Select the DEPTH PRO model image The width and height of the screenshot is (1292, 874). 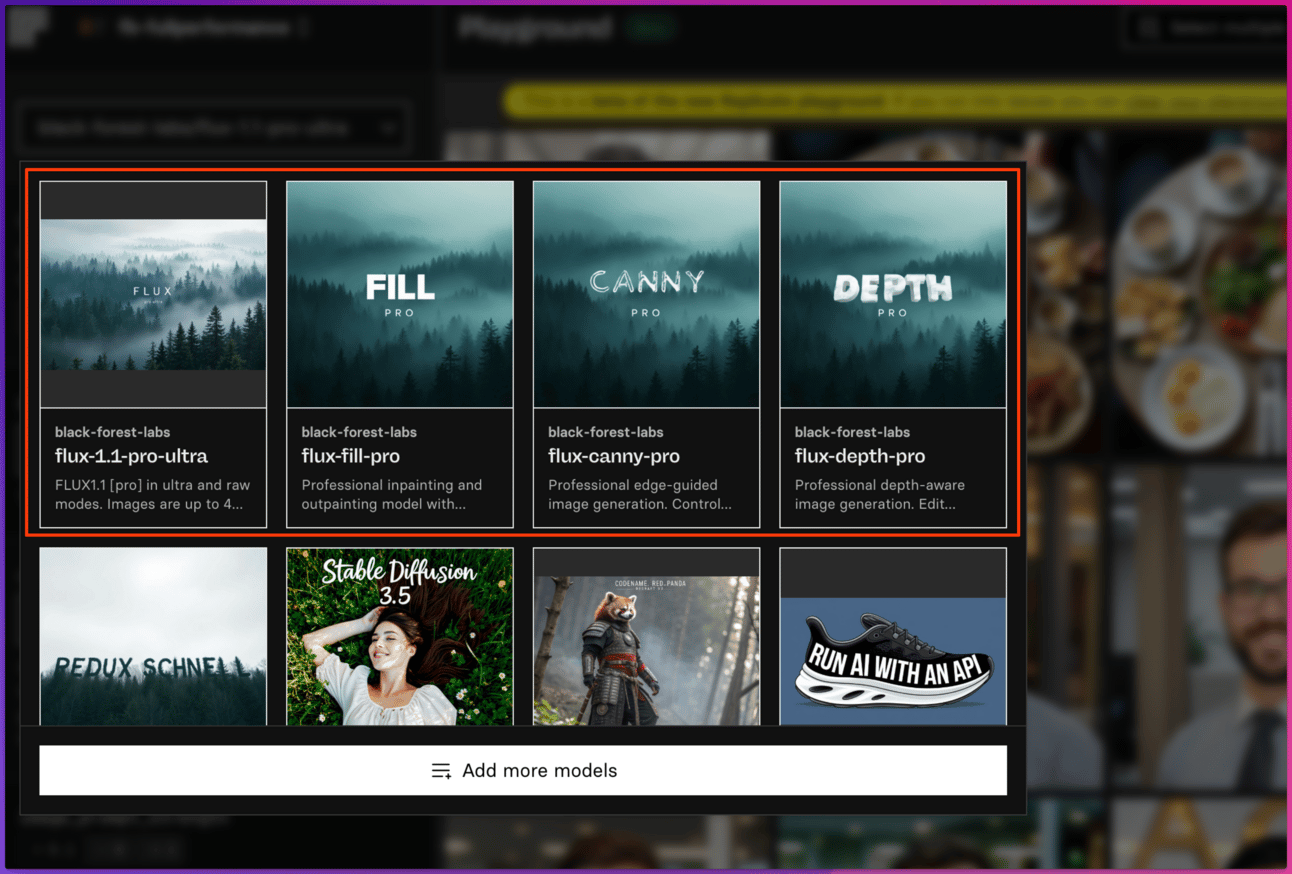click(x=893, y=295)
